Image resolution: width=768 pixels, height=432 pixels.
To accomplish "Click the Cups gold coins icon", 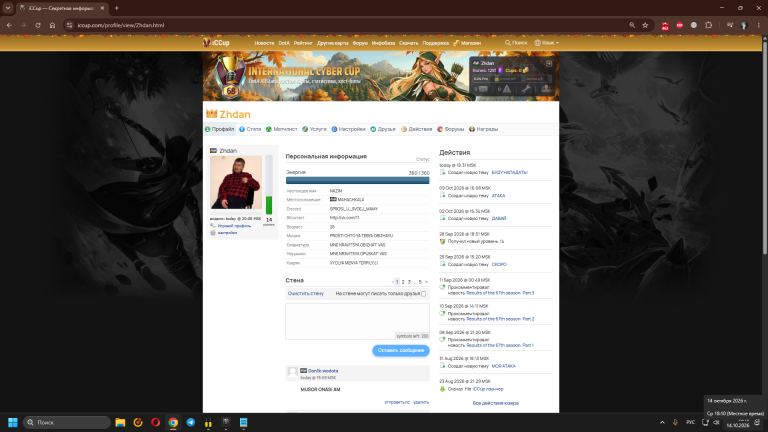I will (x=526, y=71).
